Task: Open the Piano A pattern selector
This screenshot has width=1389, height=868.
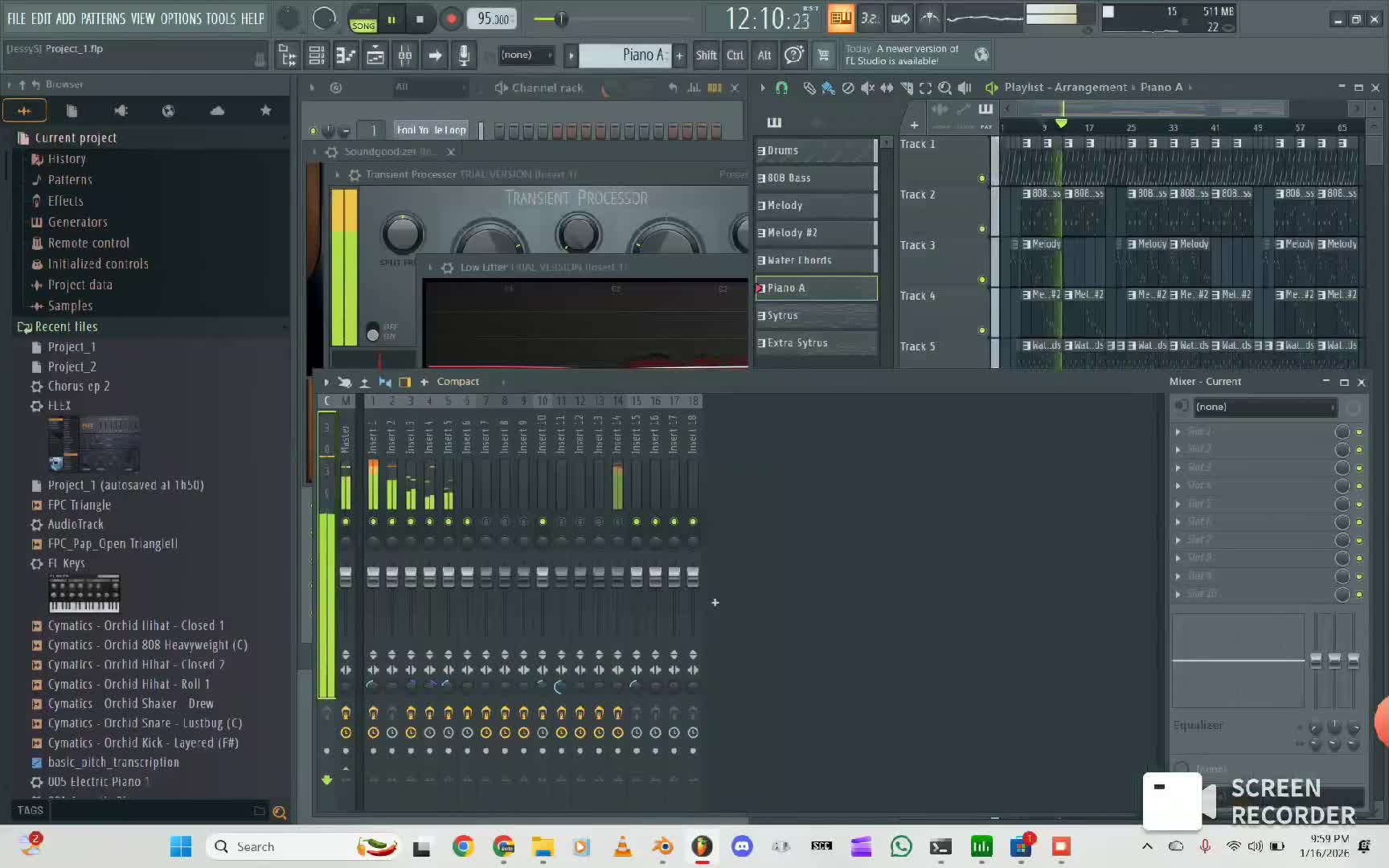Action: [626, 55]
